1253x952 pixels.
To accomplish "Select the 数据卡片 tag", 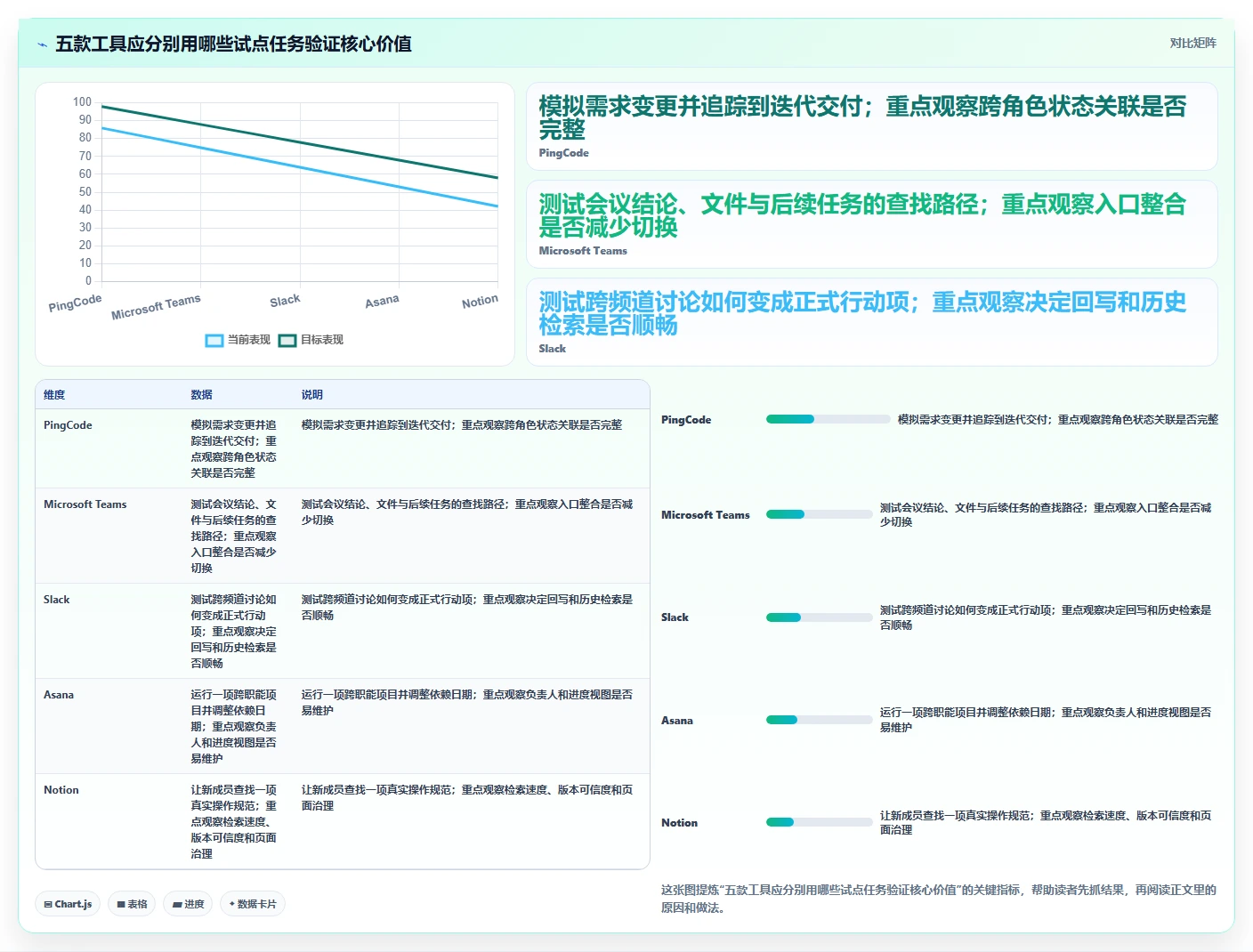I will click(253, 904).
